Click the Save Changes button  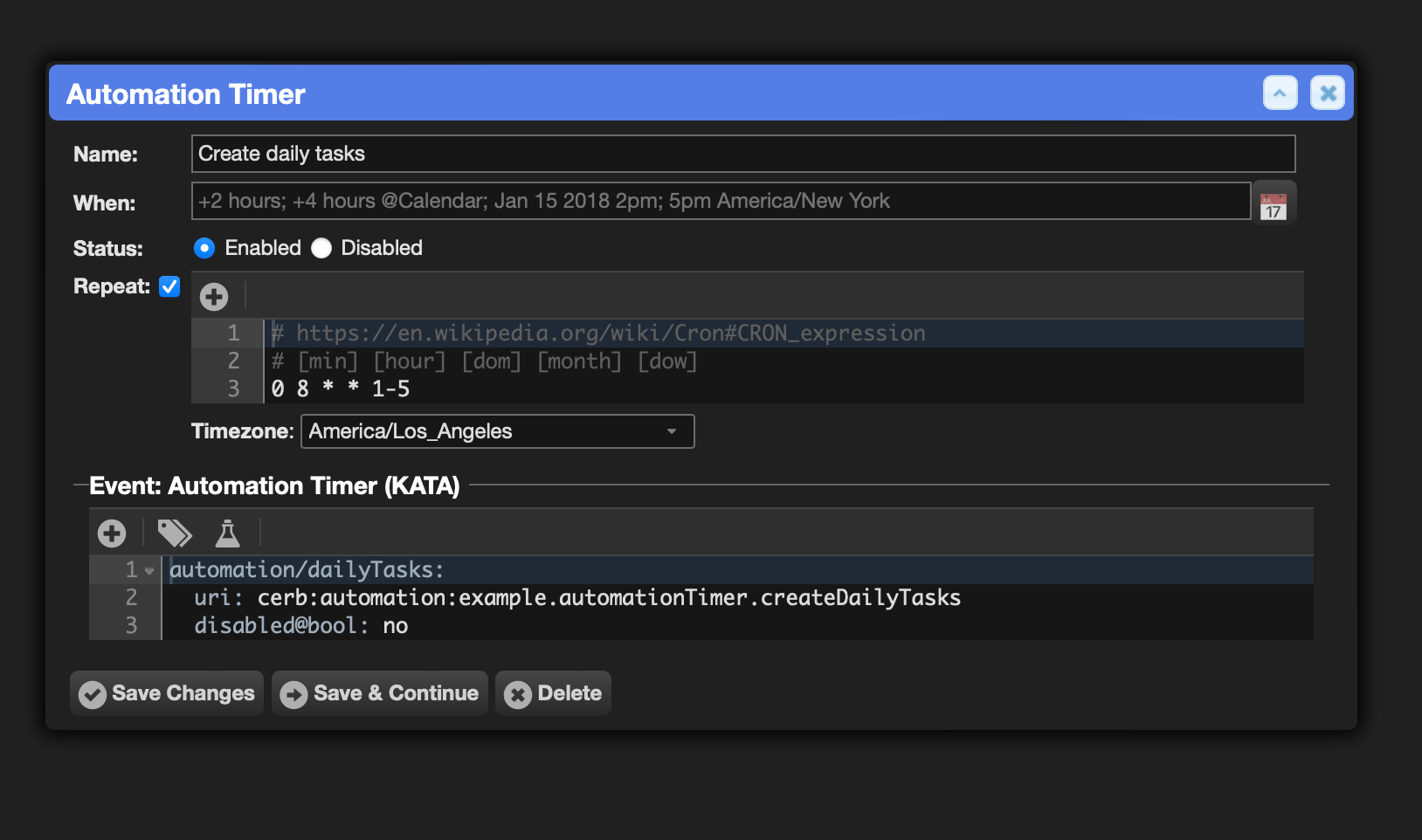point(167,693)
